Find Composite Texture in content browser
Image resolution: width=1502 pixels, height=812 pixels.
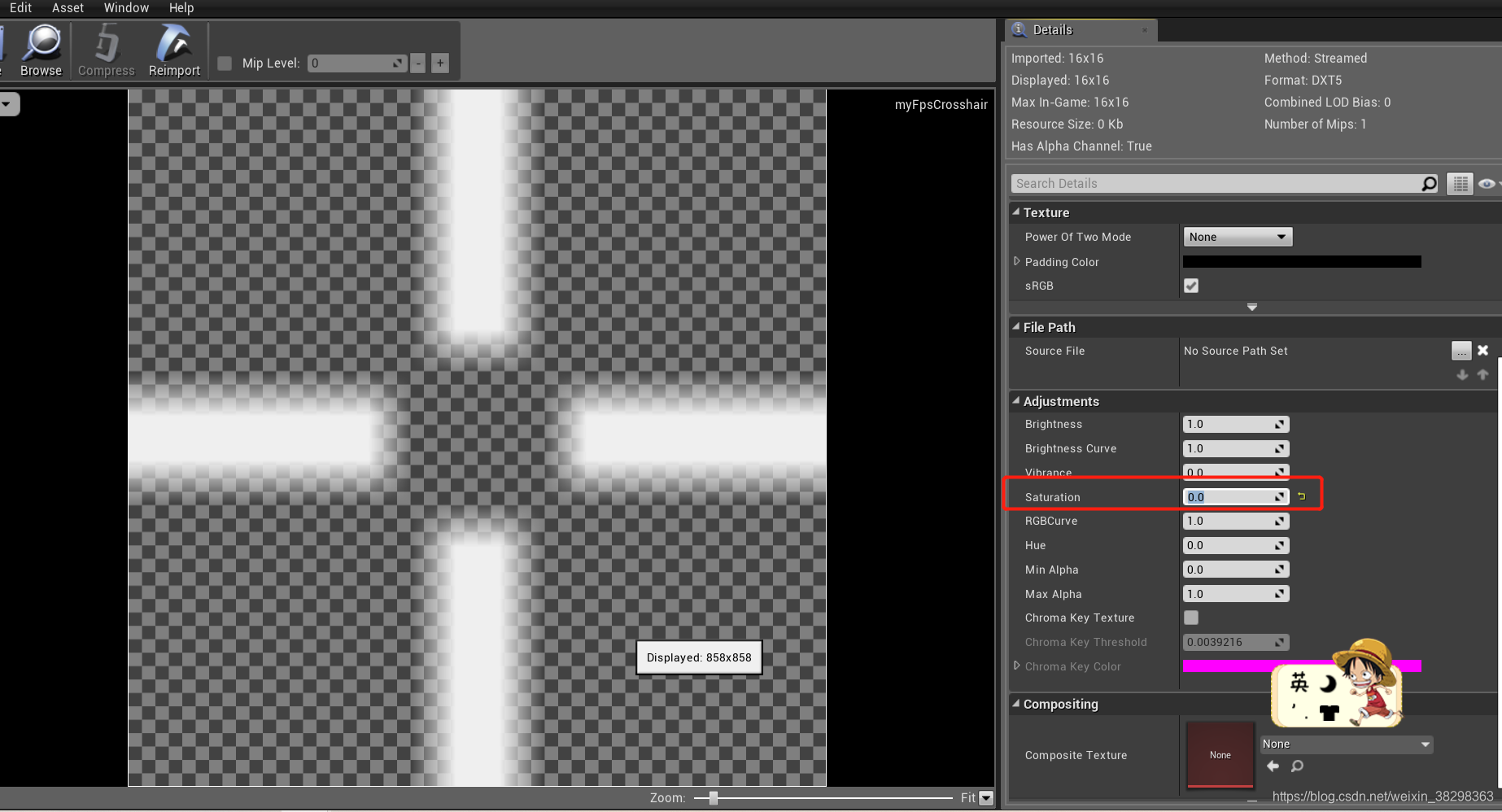(x=1298, y=766)
